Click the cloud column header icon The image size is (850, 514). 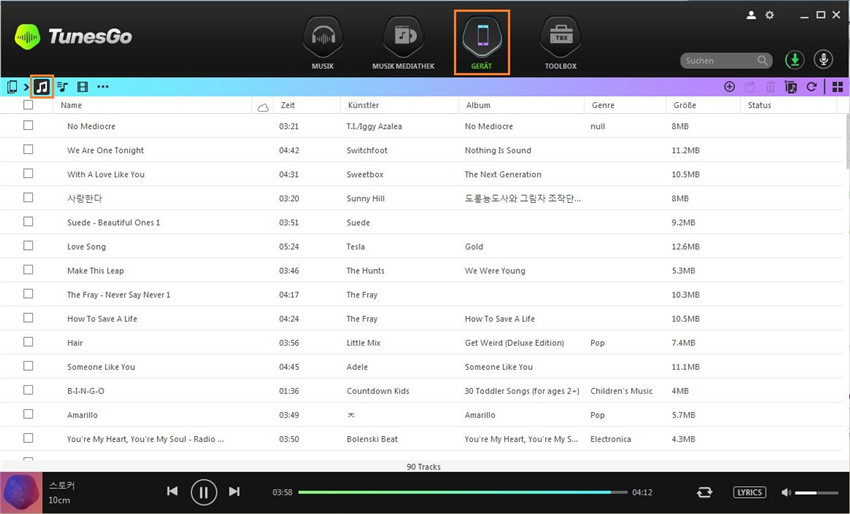[263, 107]
